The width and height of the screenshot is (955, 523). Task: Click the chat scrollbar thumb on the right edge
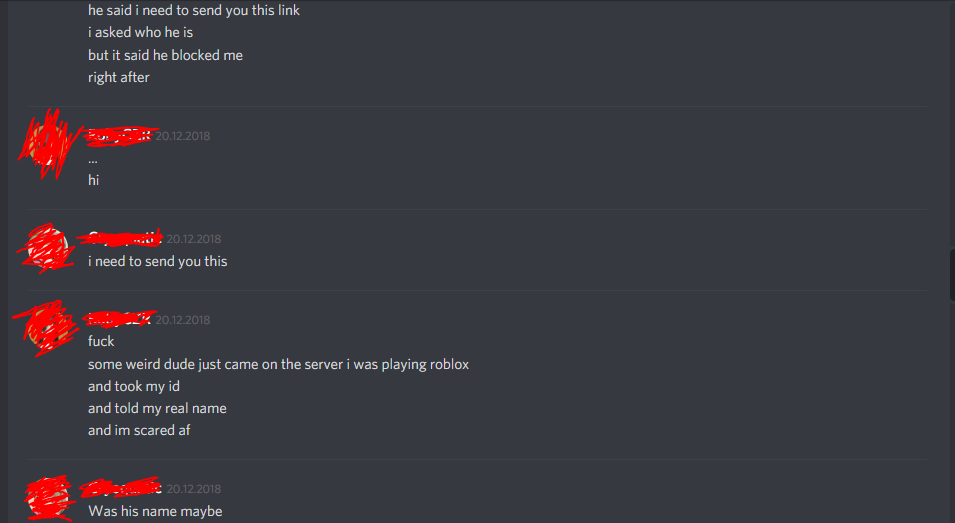[952, 274]
